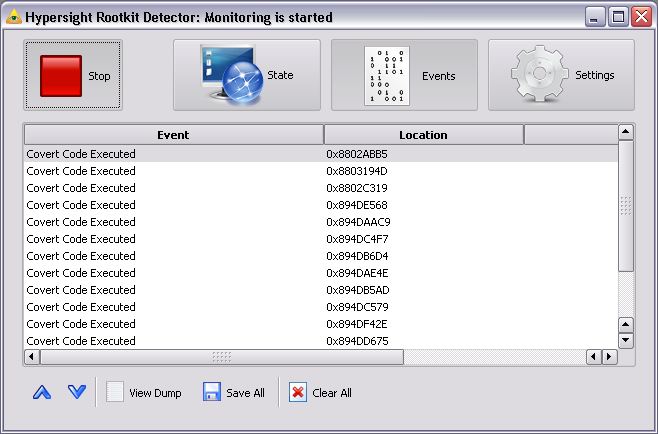Sort by the Location column header
This screenshot has height=434, width=658.
[x=423, y=135]
